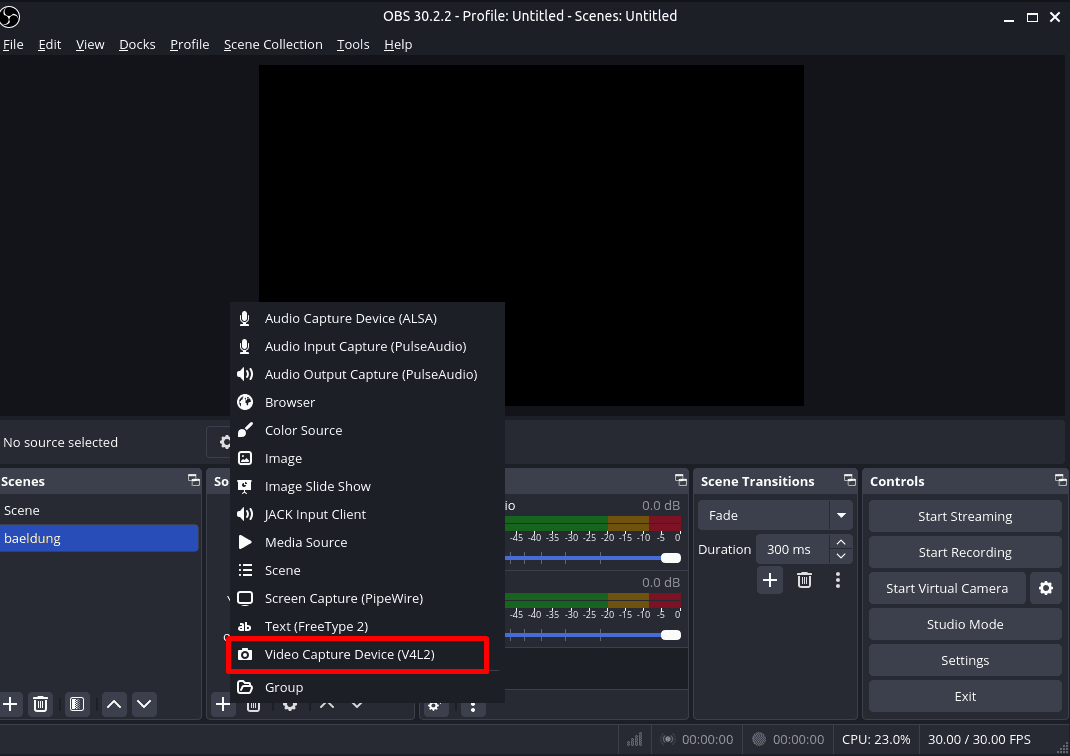The image size is (1070, 756).
Task: Open Virtual Camera settings via gear icon
Action: 1046,588
